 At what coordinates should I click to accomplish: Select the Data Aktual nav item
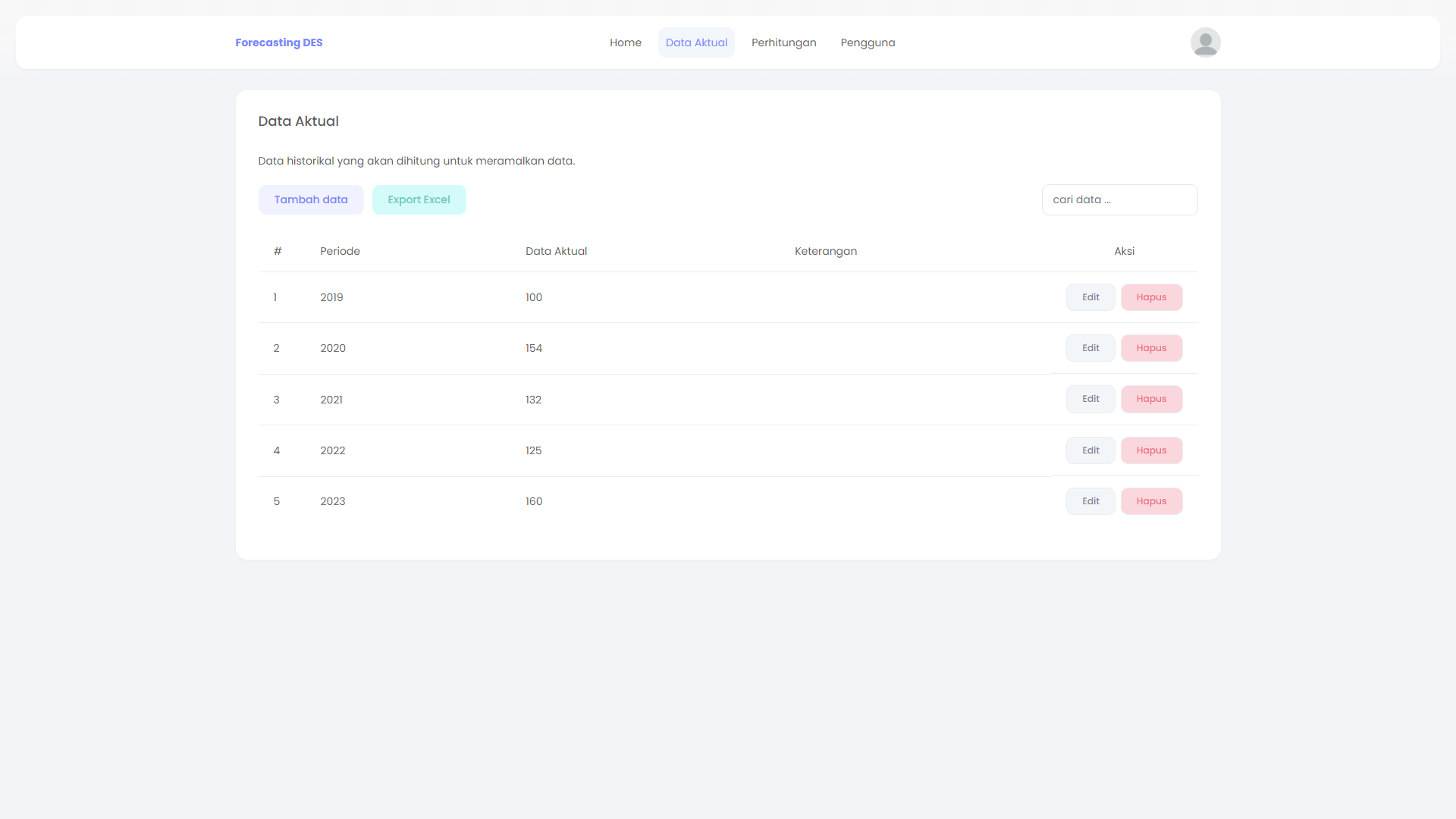click(x=696, y=42)
